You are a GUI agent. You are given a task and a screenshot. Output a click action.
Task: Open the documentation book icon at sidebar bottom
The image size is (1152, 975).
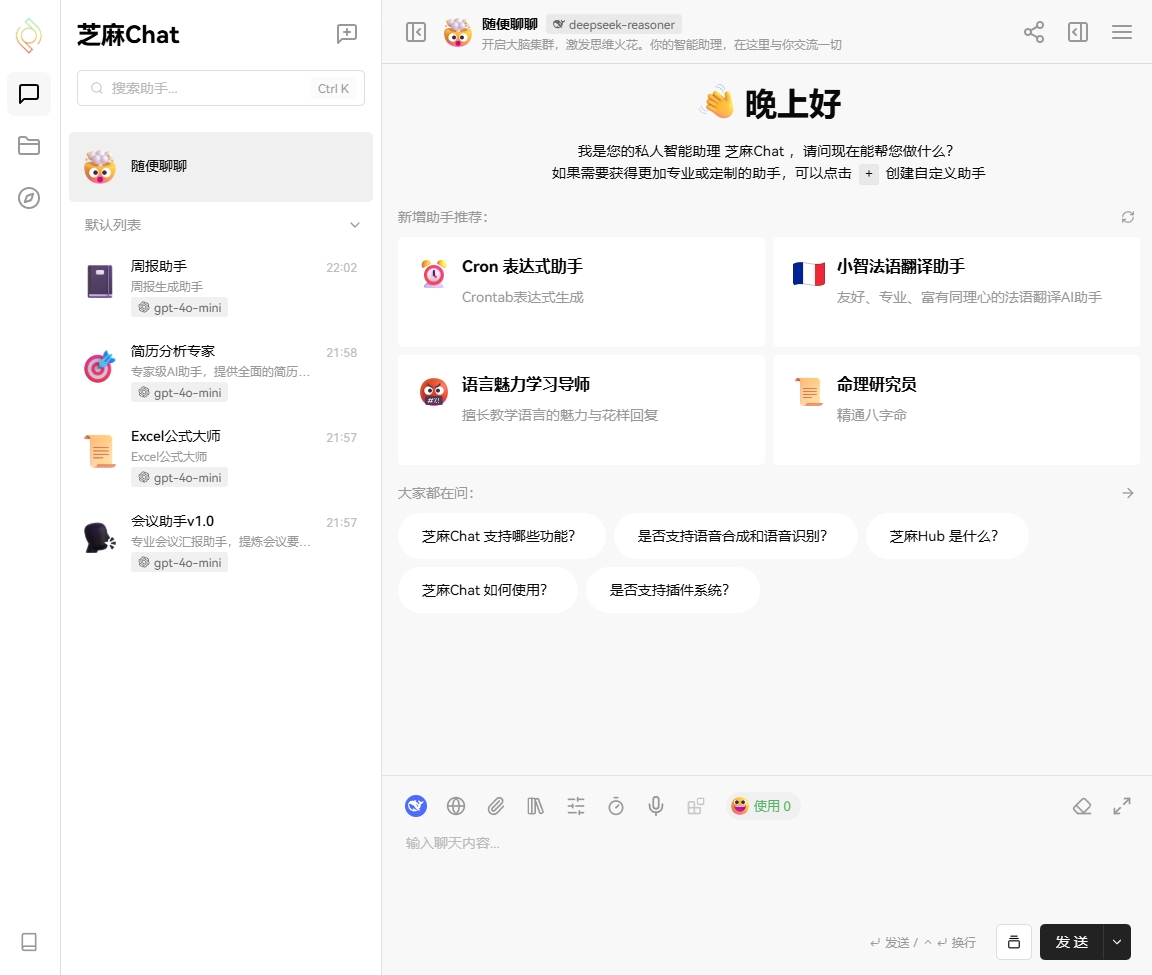point(29,942)
